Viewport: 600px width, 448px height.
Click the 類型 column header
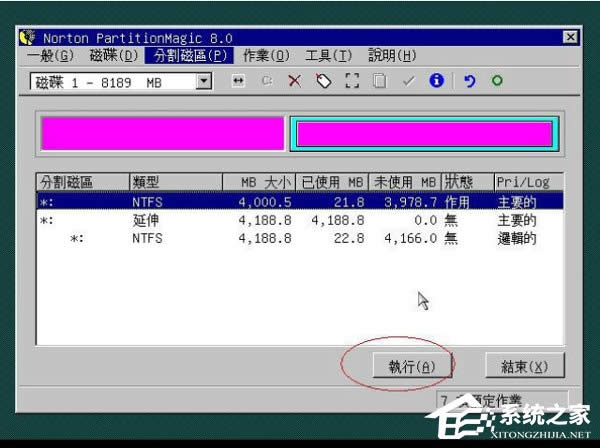point(176,182)
